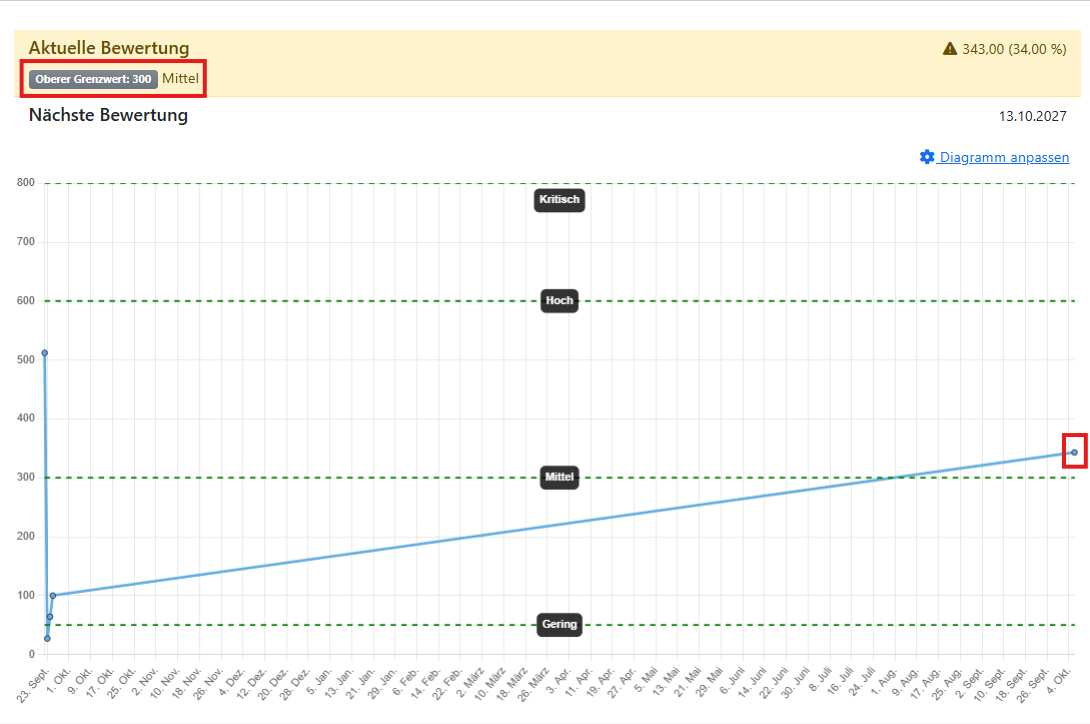This screenshot has height=724, width=1090.
Task: Click the Kritisch threshold label in the chart
Action: coord(559,200)
